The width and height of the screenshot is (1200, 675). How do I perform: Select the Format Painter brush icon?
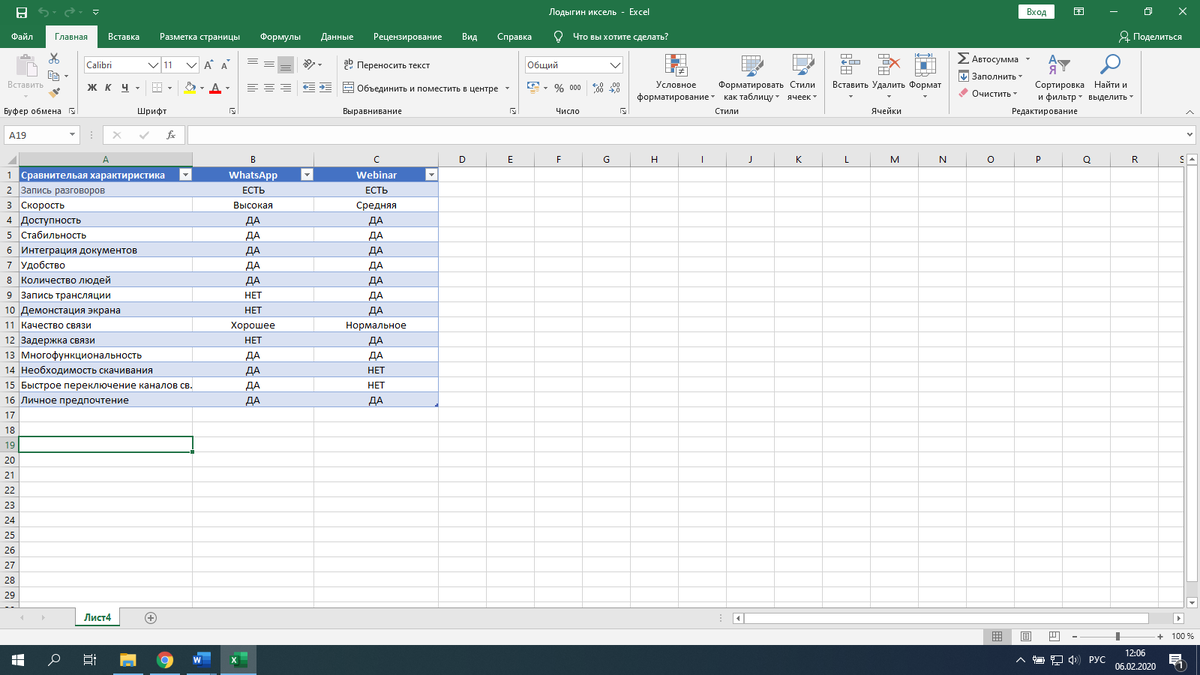[x=54, y=92]
